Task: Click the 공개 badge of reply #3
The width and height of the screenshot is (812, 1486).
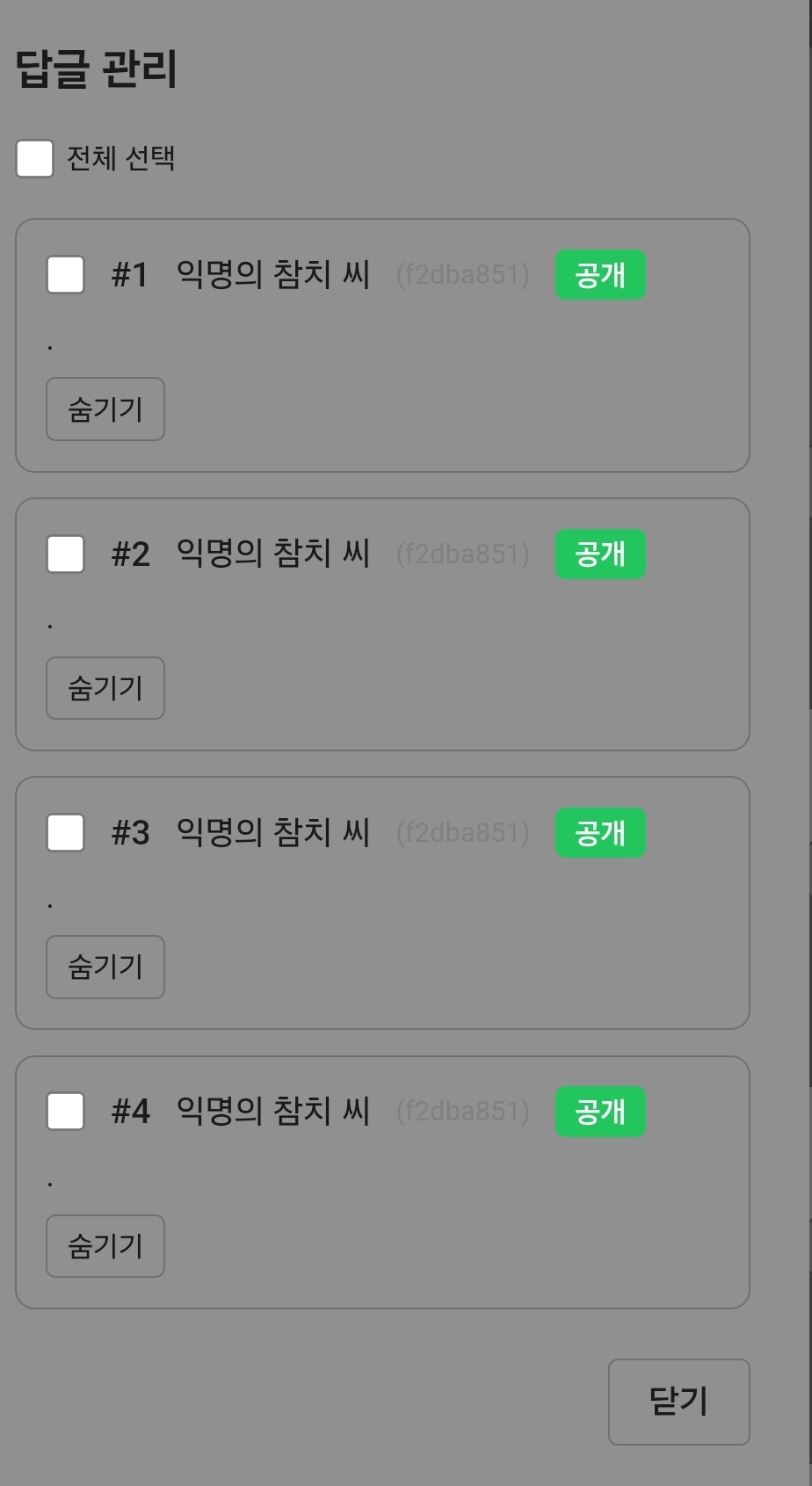Action: [x=600, y=833]
